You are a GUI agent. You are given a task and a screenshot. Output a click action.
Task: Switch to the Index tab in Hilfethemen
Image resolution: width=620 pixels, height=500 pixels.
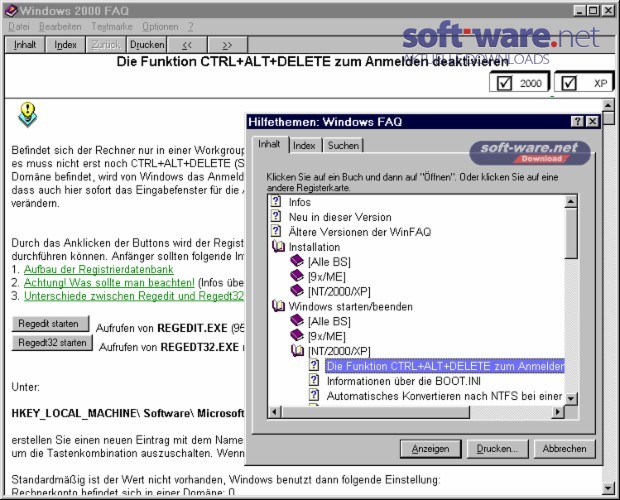304,146
